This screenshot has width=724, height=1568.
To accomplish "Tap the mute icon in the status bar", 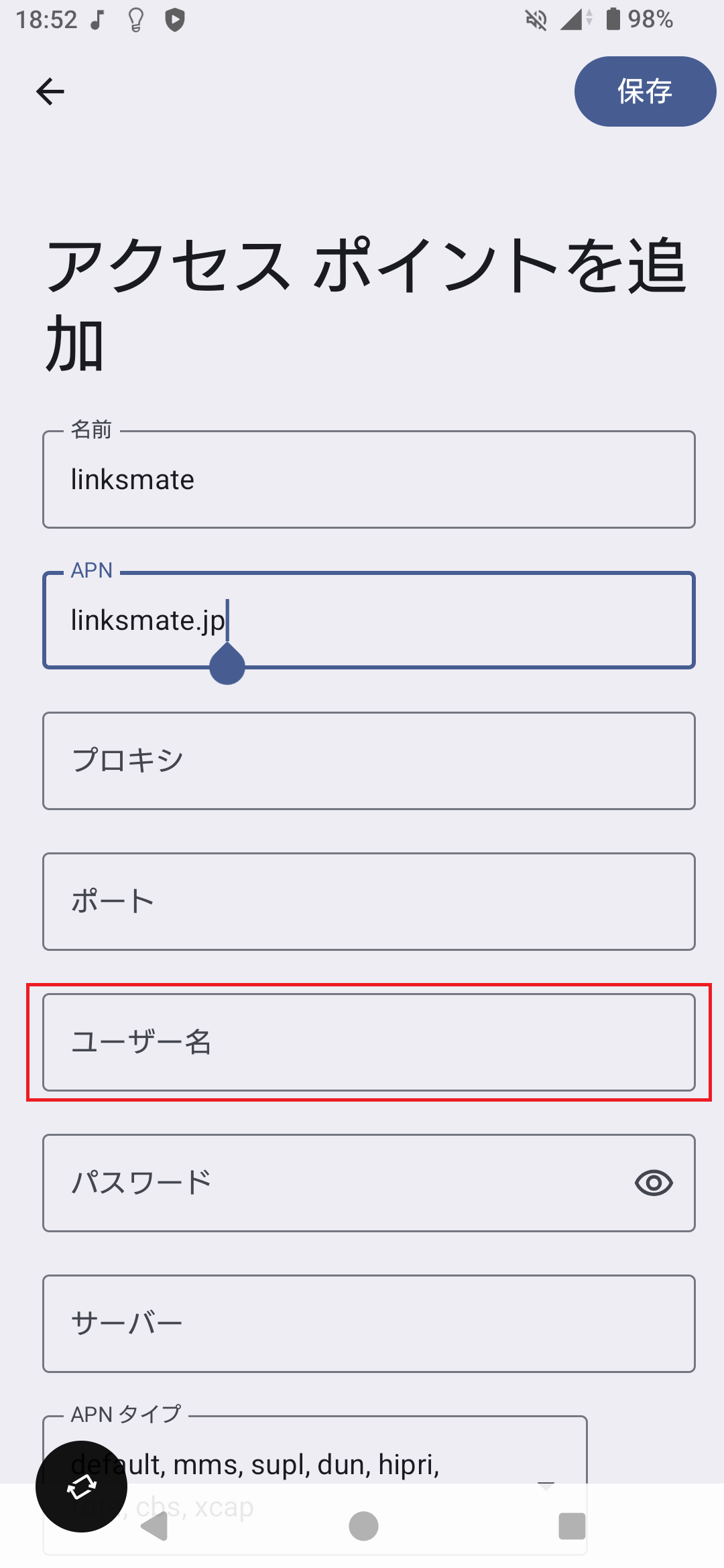I will tap(535, 20).
